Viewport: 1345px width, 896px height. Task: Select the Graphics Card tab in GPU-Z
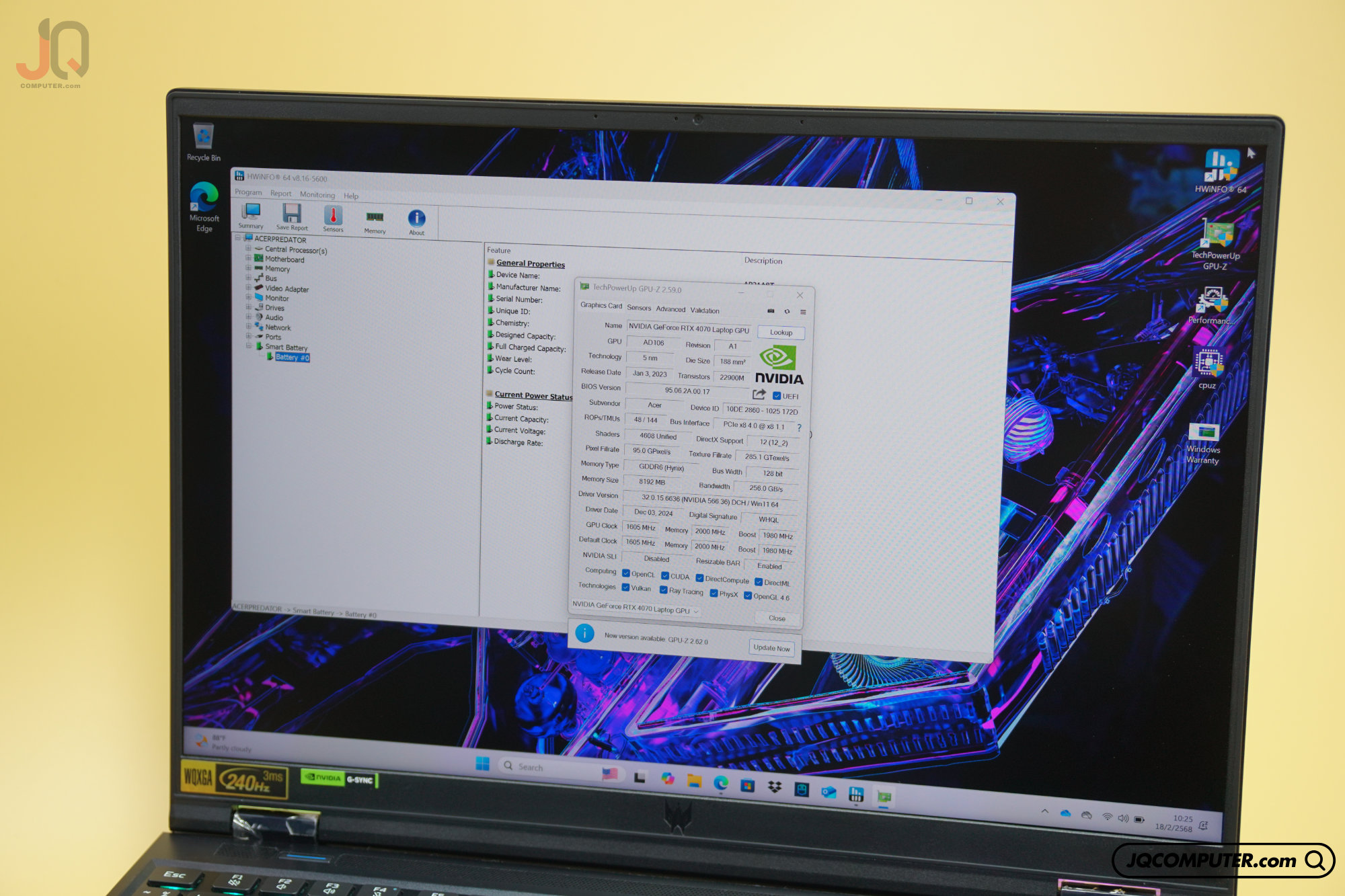(601, 305)
